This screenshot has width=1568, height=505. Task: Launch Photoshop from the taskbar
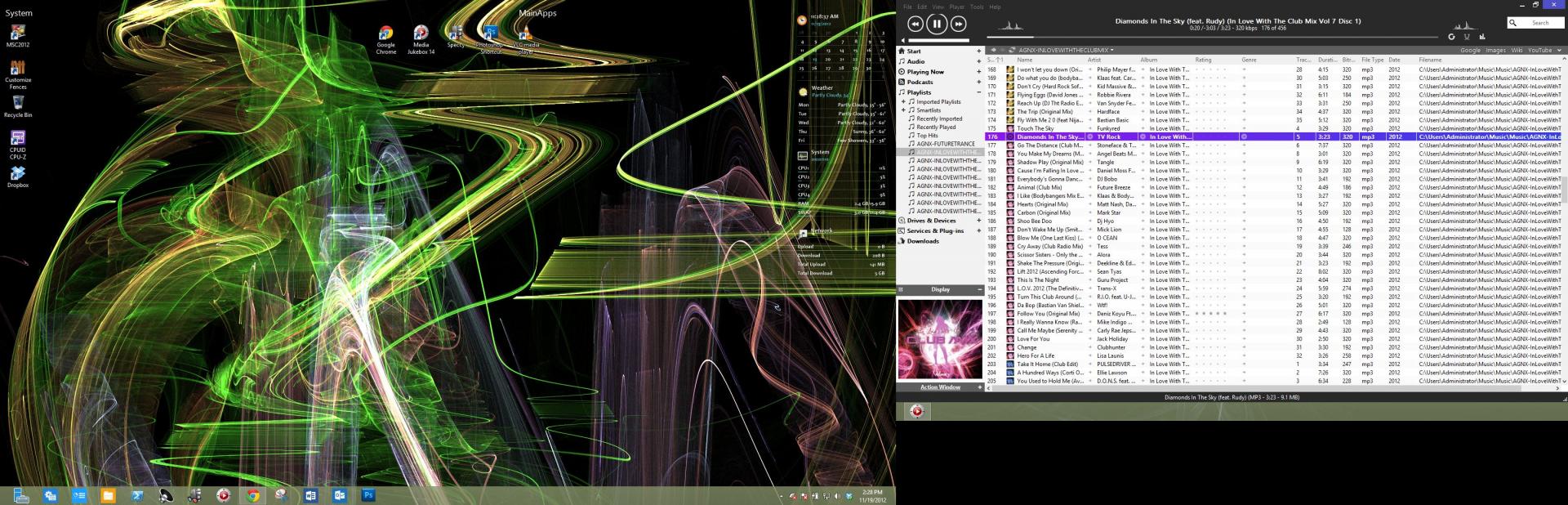[x=368, y=495]
